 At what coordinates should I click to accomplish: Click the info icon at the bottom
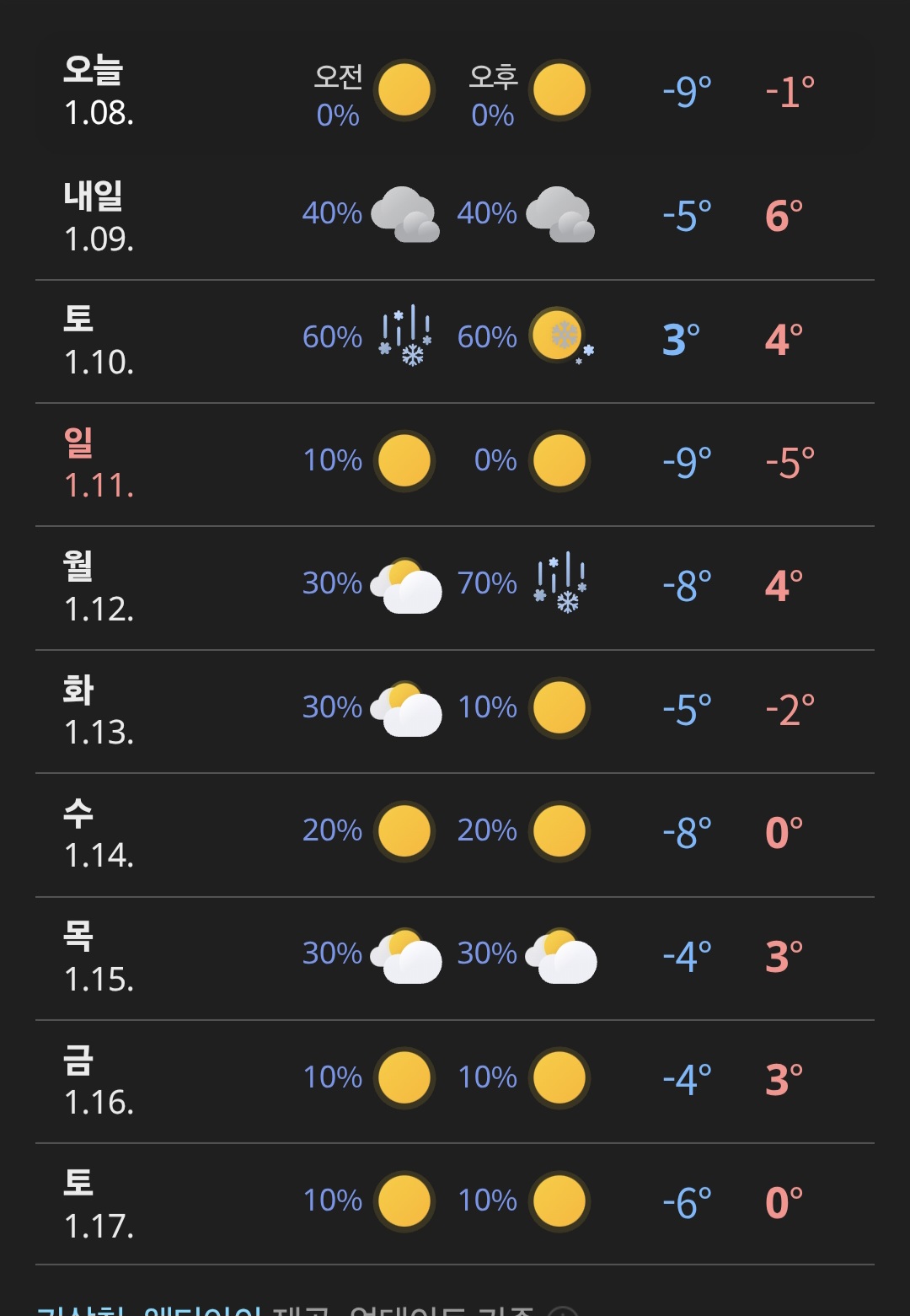point(563,1311)
